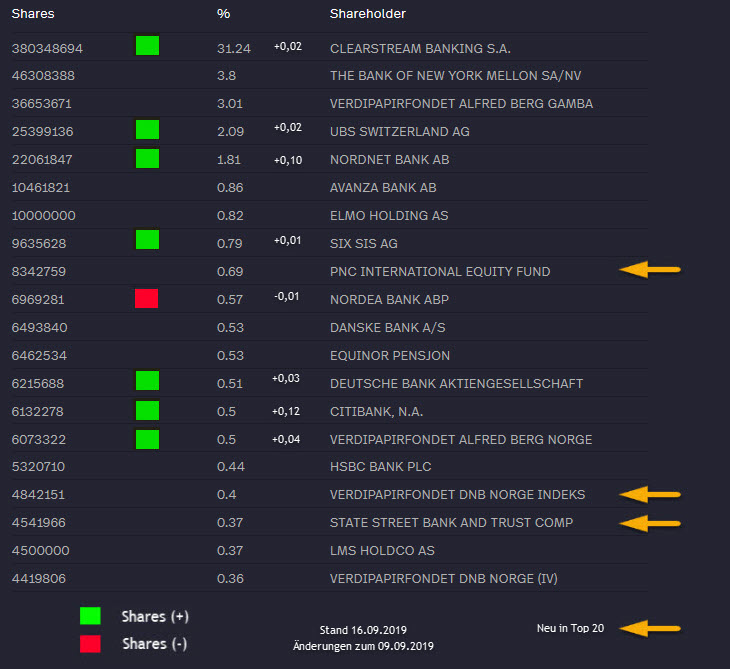Screen dimensions: 730x669
Task: Click share count 8342759
Action: [39, 271]
